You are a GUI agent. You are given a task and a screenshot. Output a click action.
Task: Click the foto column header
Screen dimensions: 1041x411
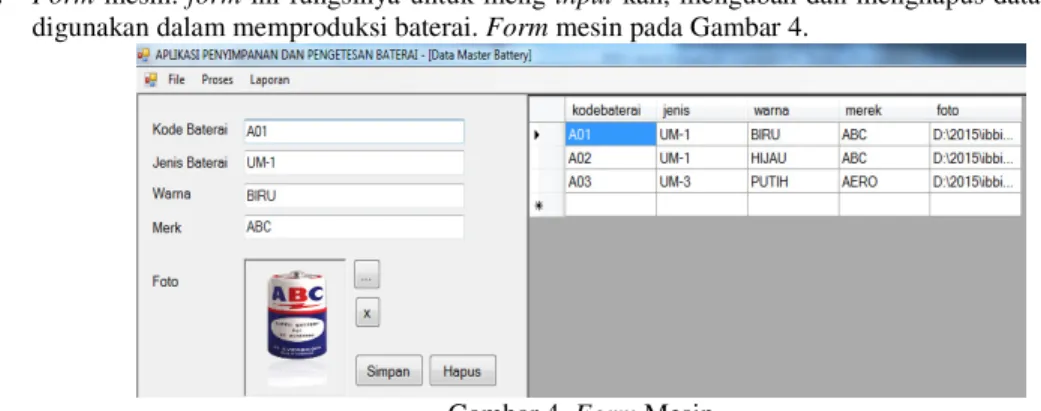coord(975,110)
